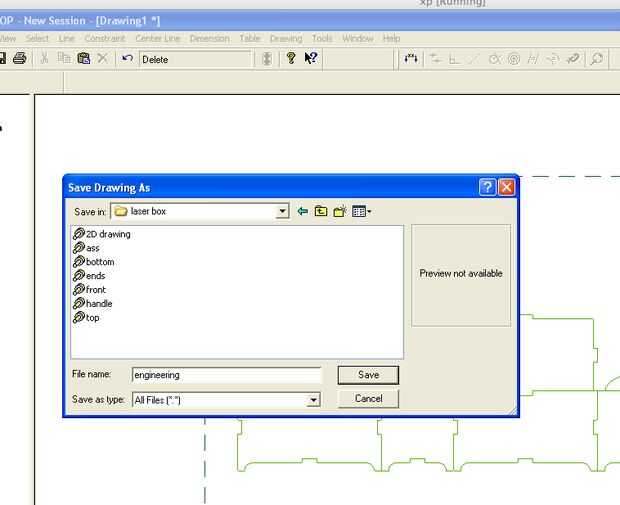Go back with green arrow in dialog
The image size is (620, 505).
(x=302, y=211)
